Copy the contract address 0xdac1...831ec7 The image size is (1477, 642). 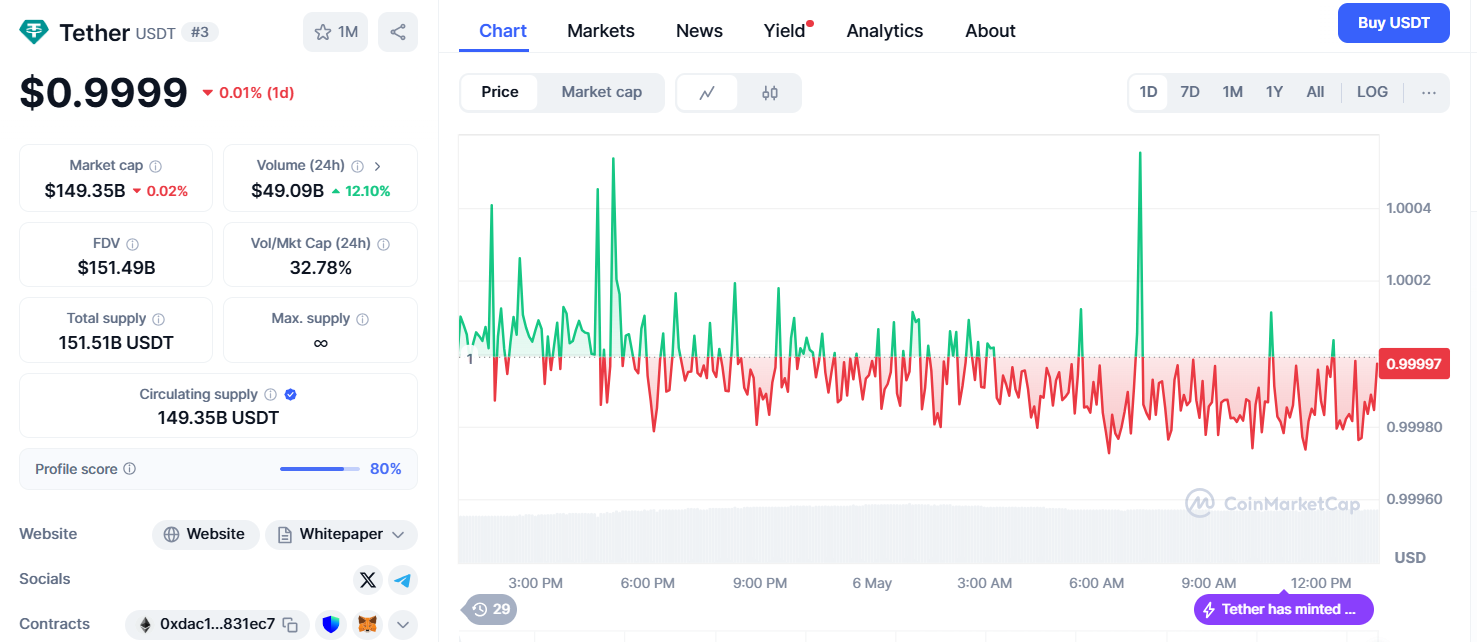(x=290, y=625)
